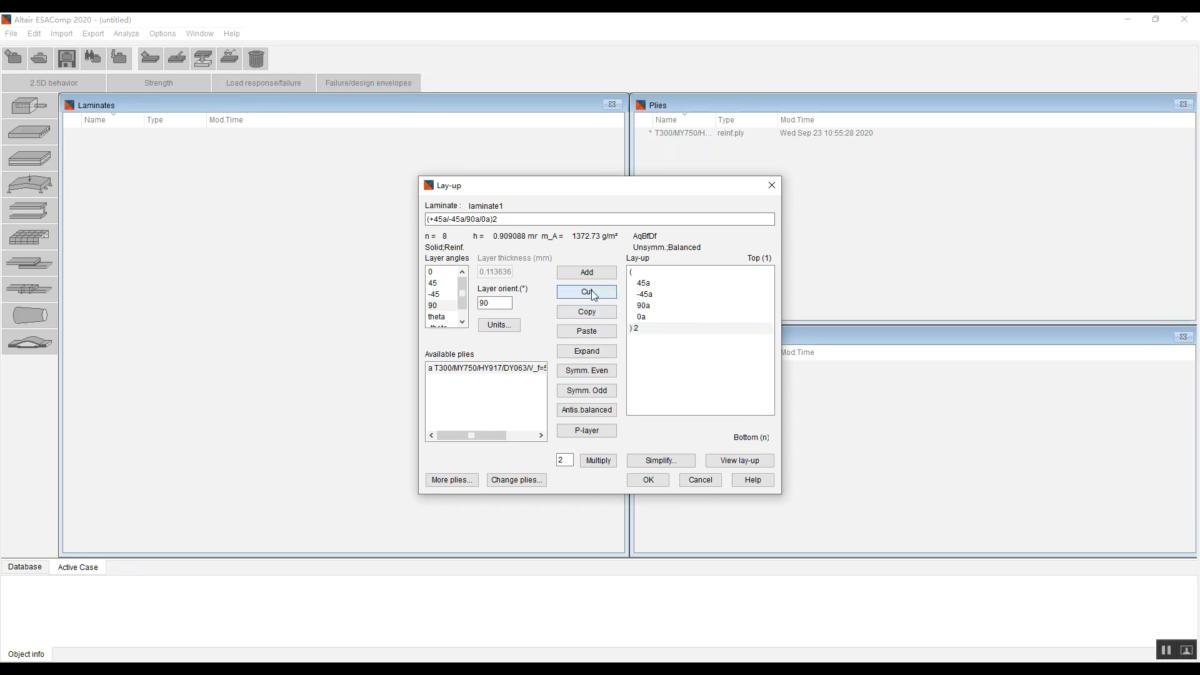Switch to the Database tab
1200x675 pixels.
pos(25,567)
